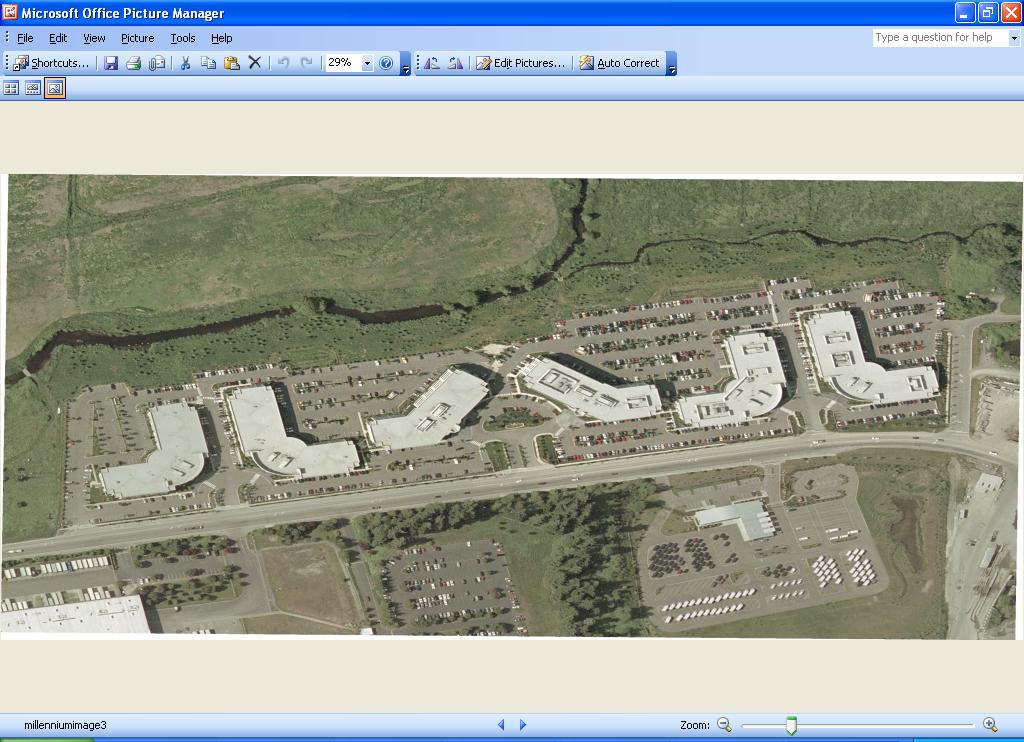Click the Print icon
The width and height of the screenshot is (1024, 742).
[134, 63]
